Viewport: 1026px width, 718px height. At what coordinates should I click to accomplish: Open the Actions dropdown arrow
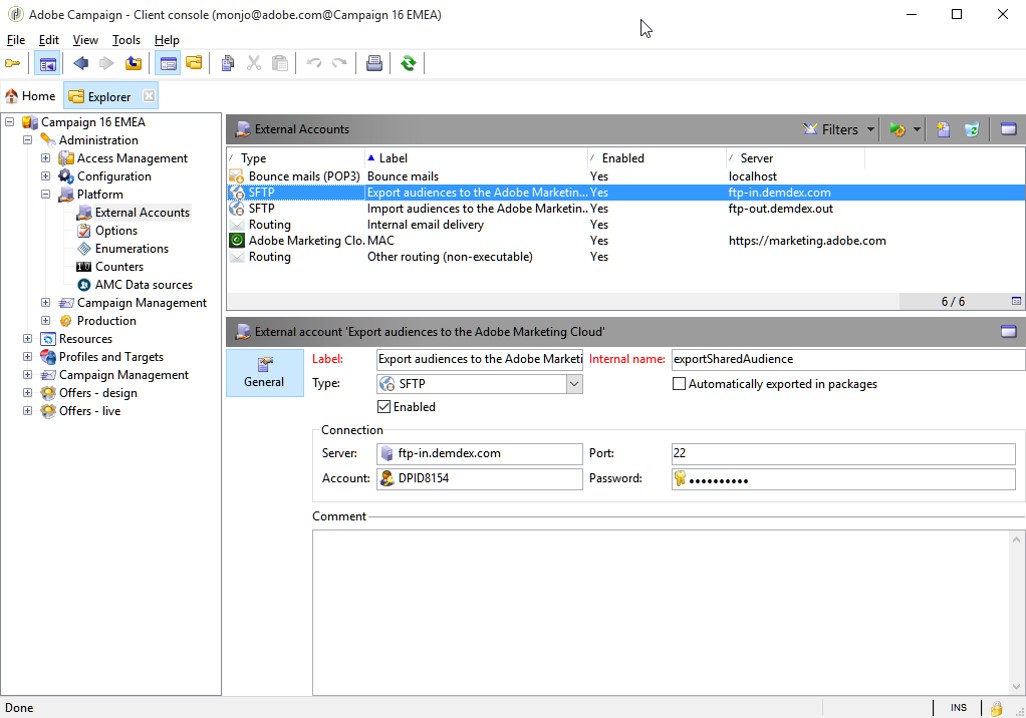[x=916, y=130]
